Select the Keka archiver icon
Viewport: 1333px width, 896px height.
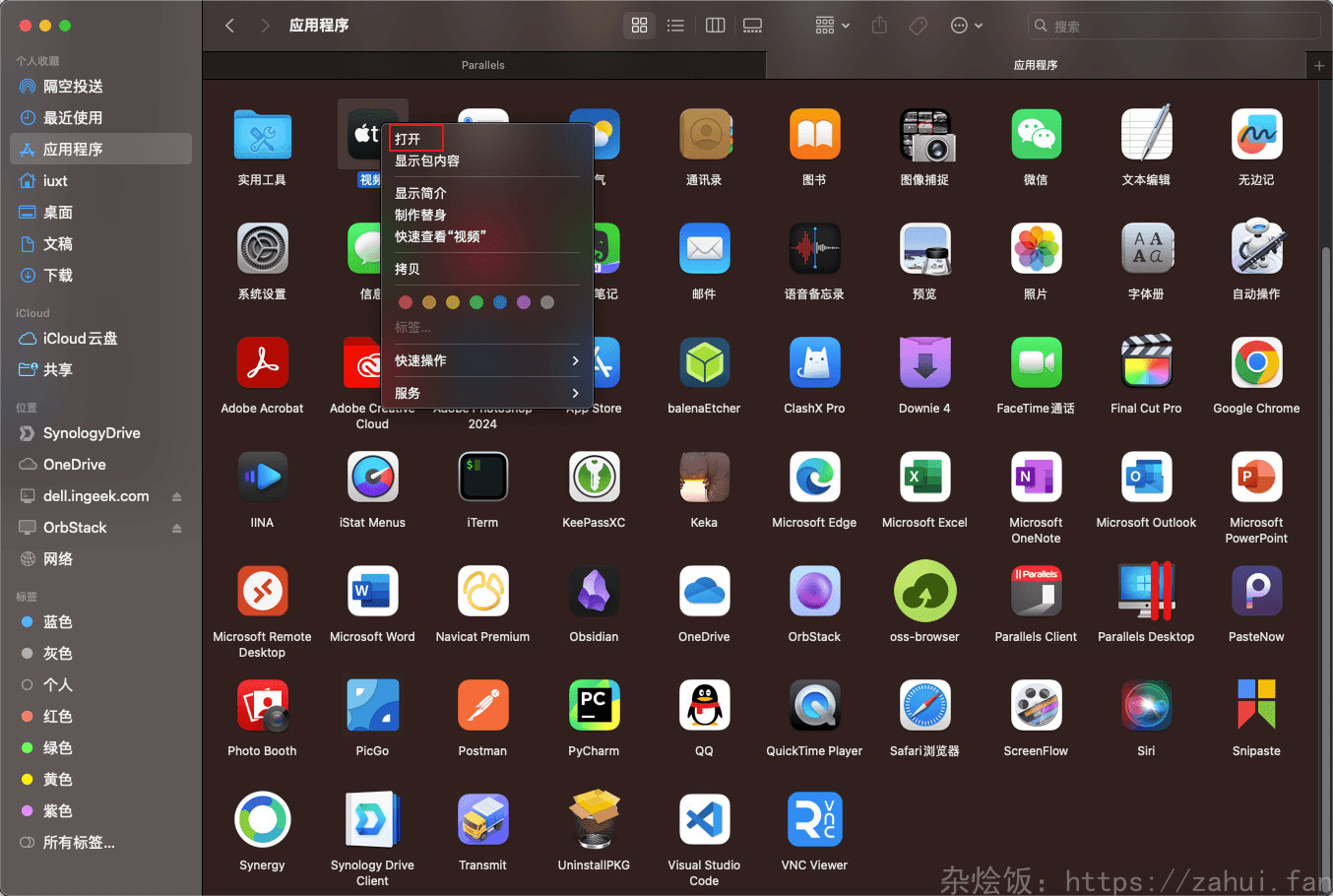(704, 478)
